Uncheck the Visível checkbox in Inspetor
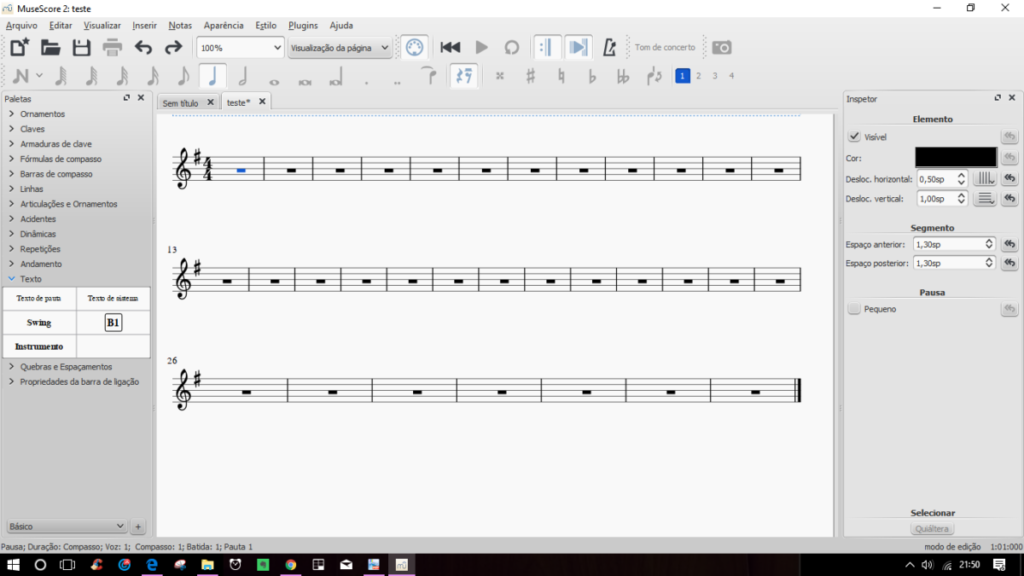Image resolution: width=1024 pixels, height=576 pixels. point(854,137)
